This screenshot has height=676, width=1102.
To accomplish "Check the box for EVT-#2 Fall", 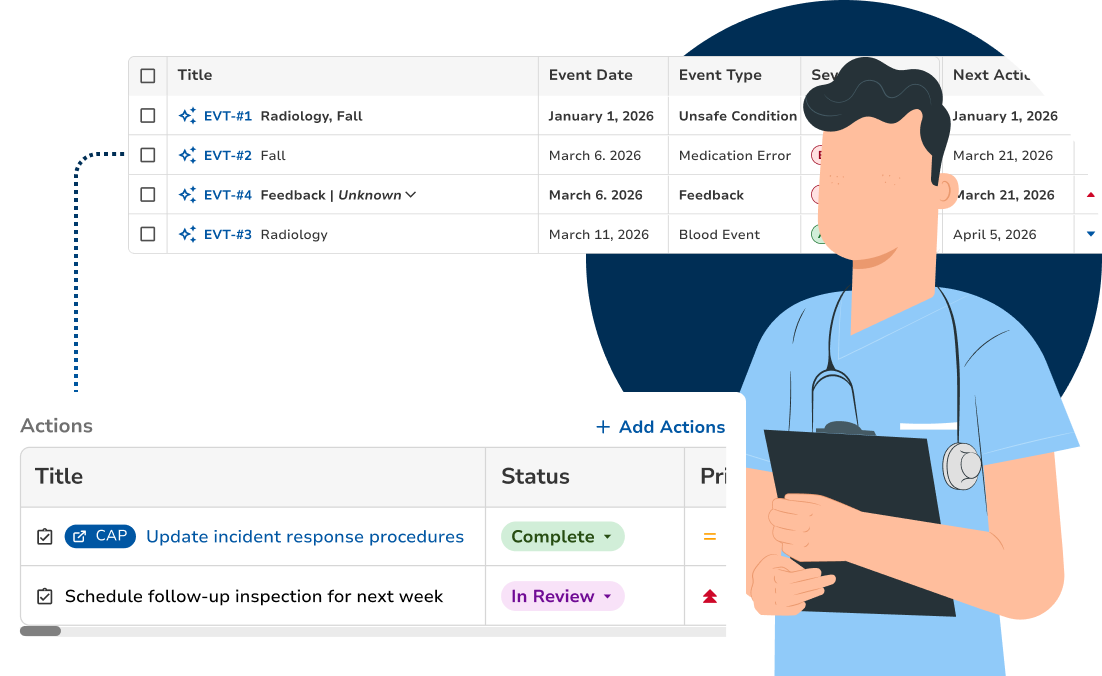I will pyautogui.click(x=148, y=155).
